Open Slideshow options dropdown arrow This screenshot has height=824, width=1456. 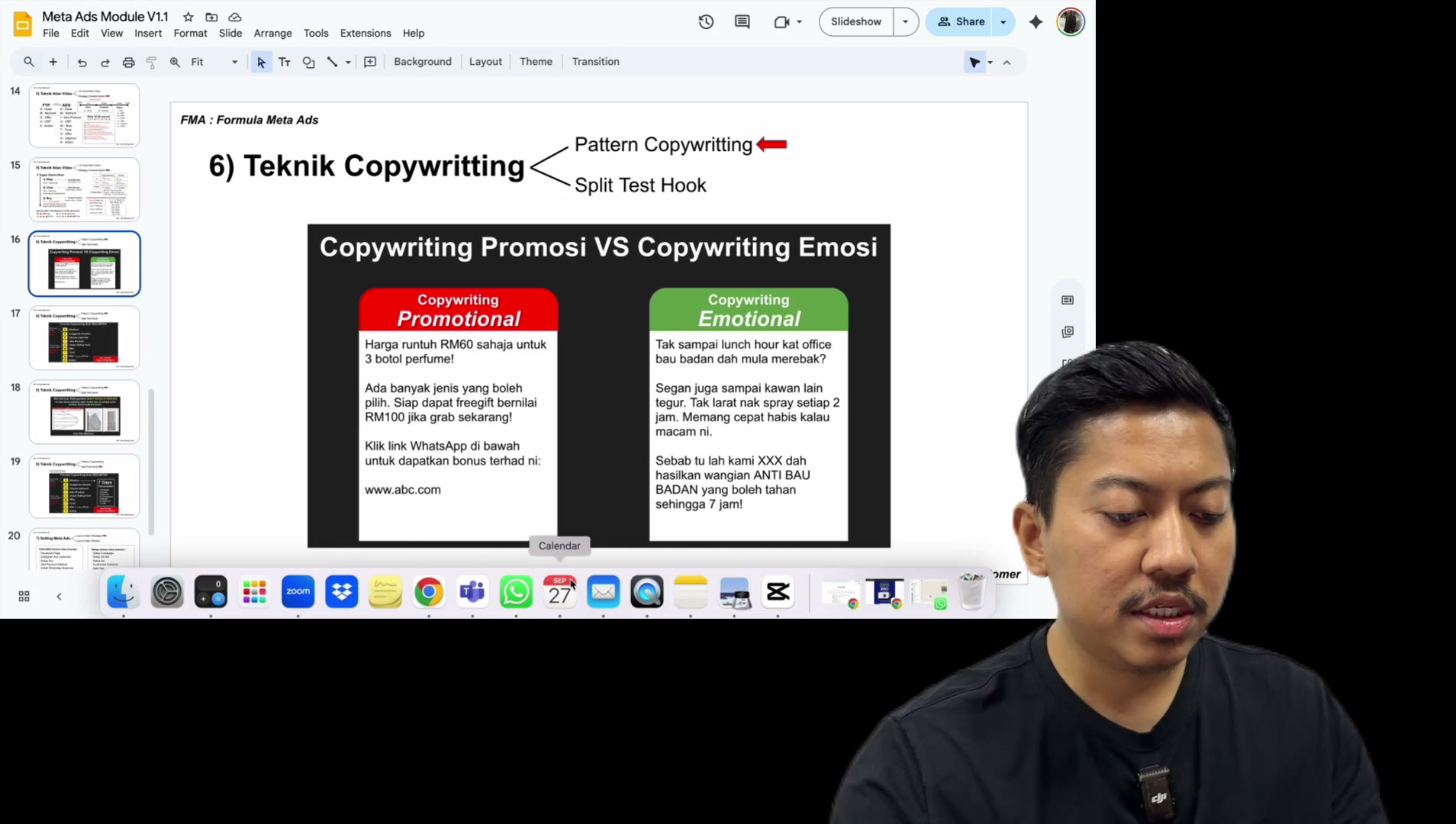click(x=905, y=22)
